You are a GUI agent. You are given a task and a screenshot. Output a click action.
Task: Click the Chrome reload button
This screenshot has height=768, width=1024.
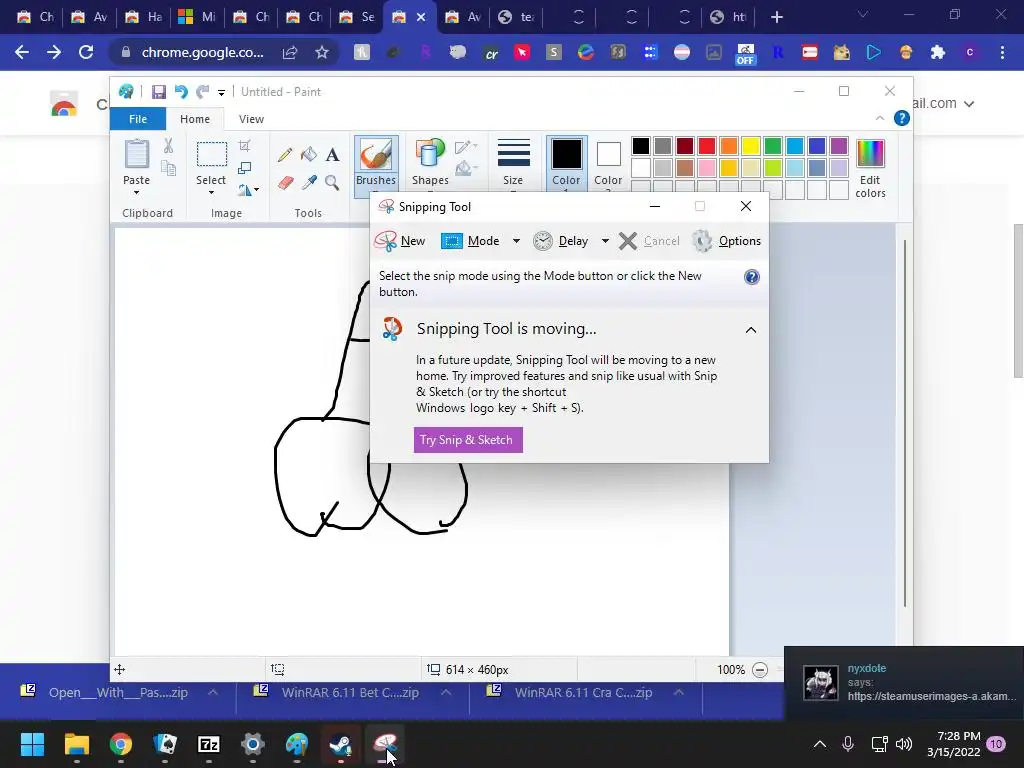(86, 52)
